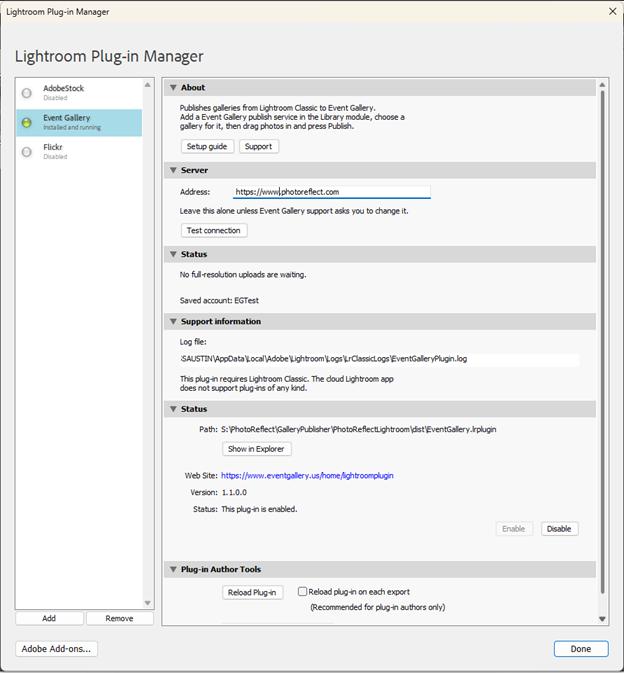Image resolution: width=624 pixels, height=673 pixels.
Task: Click the 'Version: 1.1.0.0' value
Action: 234,492
